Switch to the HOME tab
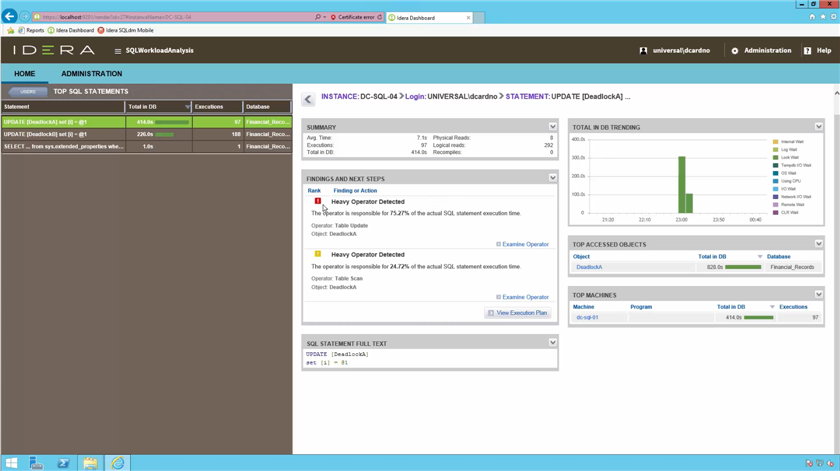This screenshot has width=840, height=471. (x=25, y=74)
